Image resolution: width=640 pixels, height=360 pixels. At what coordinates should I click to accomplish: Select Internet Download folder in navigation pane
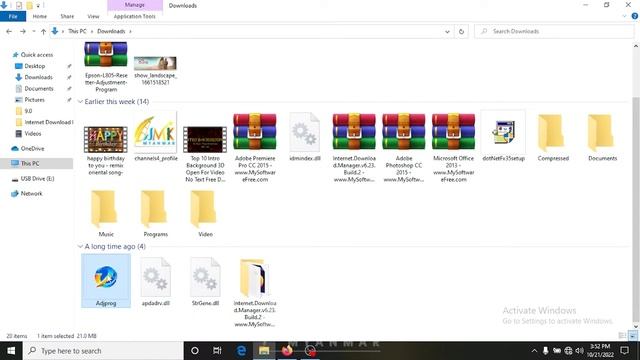pyautogui.click(x=44, y=122)
